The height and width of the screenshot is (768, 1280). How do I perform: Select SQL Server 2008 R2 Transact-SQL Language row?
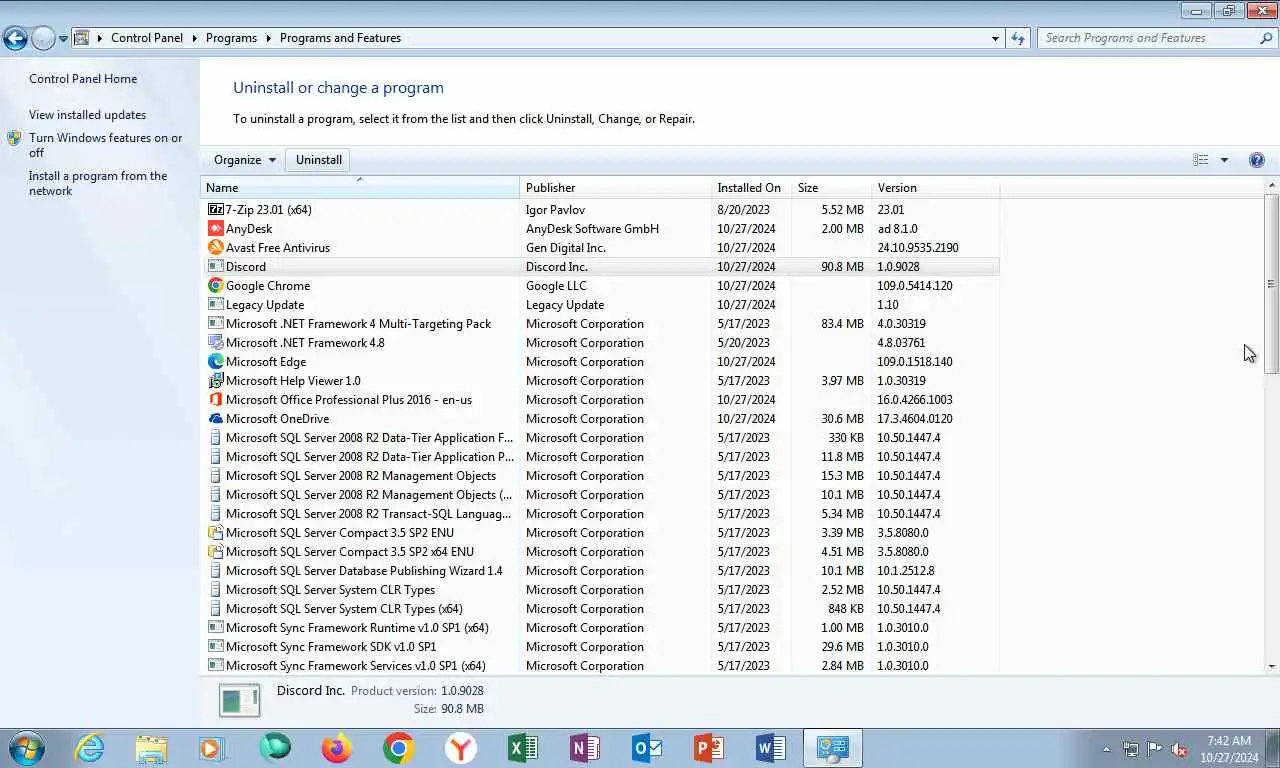point(600,514)
